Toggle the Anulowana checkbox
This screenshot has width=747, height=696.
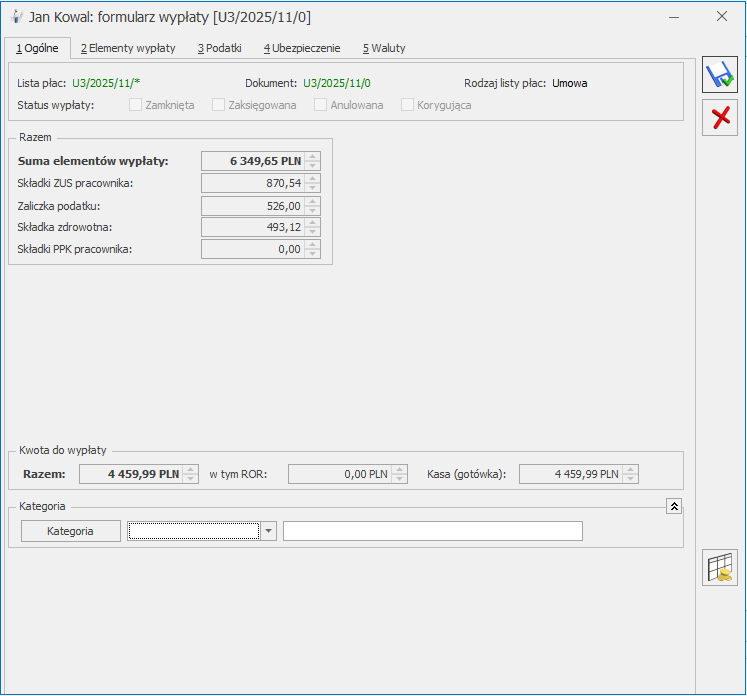coord(321,105)
